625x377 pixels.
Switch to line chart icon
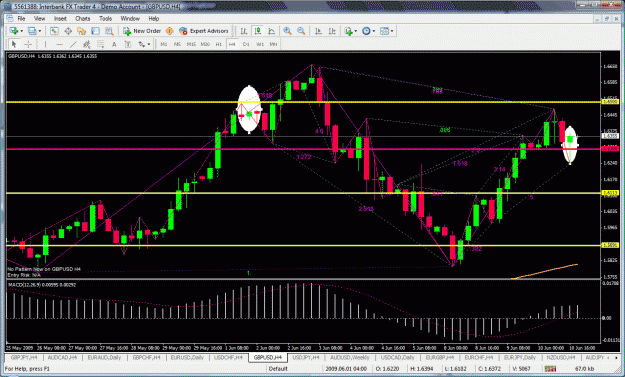[271, 31]
